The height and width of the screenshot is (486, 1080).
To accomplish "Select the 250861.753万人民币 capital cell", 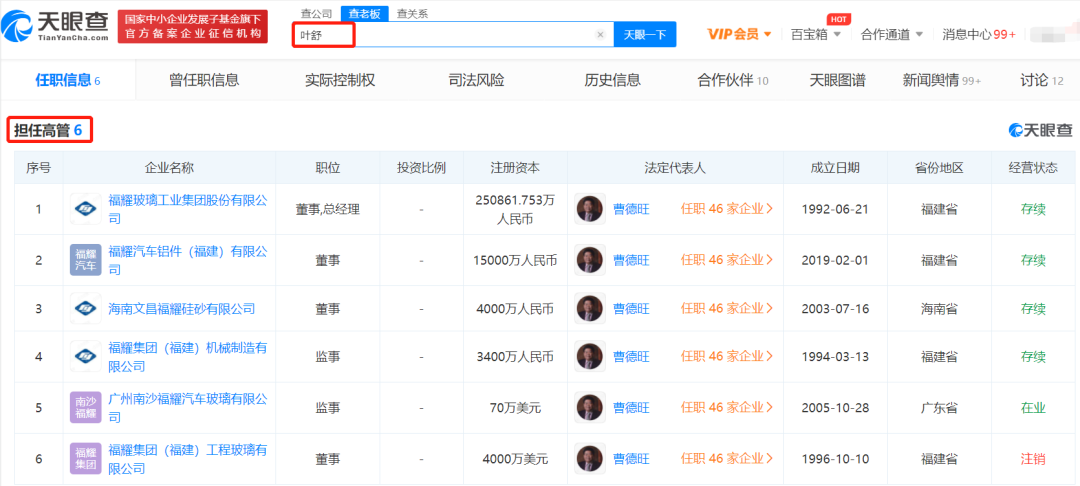I will click(x=515, y=209).
